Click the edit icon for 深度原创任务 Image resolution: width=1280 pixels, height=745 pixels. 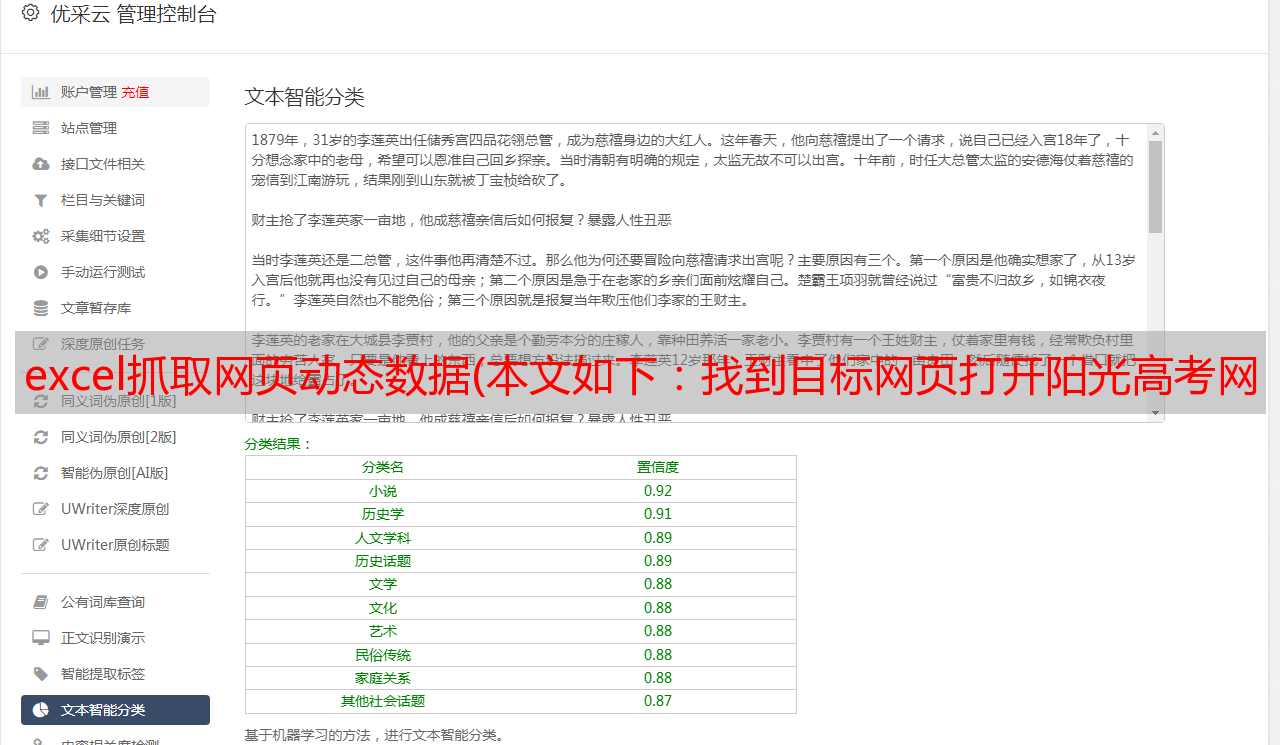pos(41,344)
